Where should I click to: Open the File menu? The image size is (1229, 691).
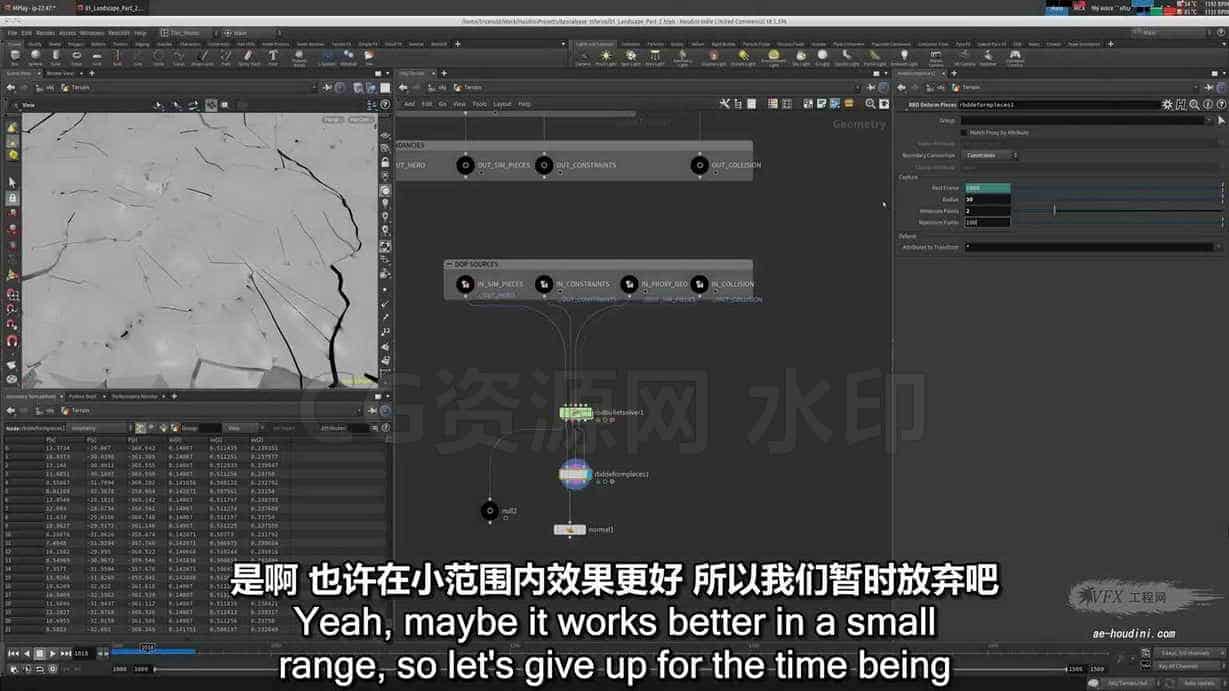tap(13, 33)
